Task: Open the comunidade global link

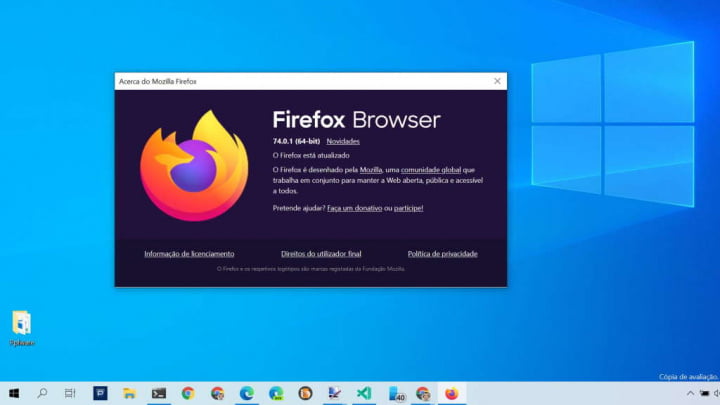Action: coord(431,170)
